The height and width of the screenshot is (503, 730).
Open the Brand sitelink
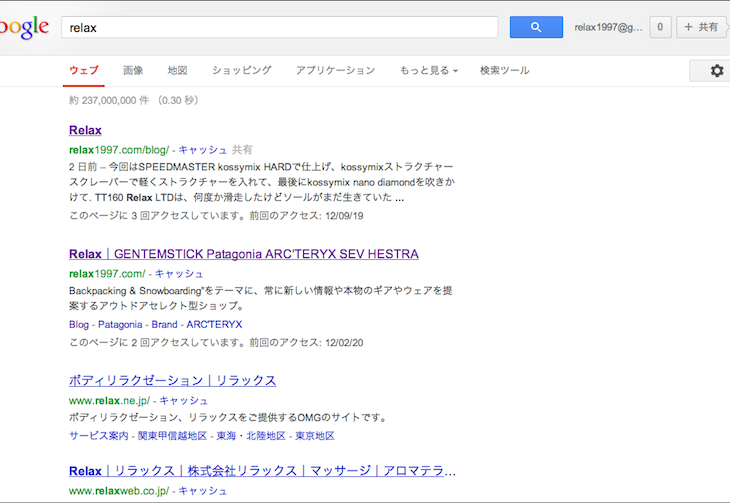164,324
